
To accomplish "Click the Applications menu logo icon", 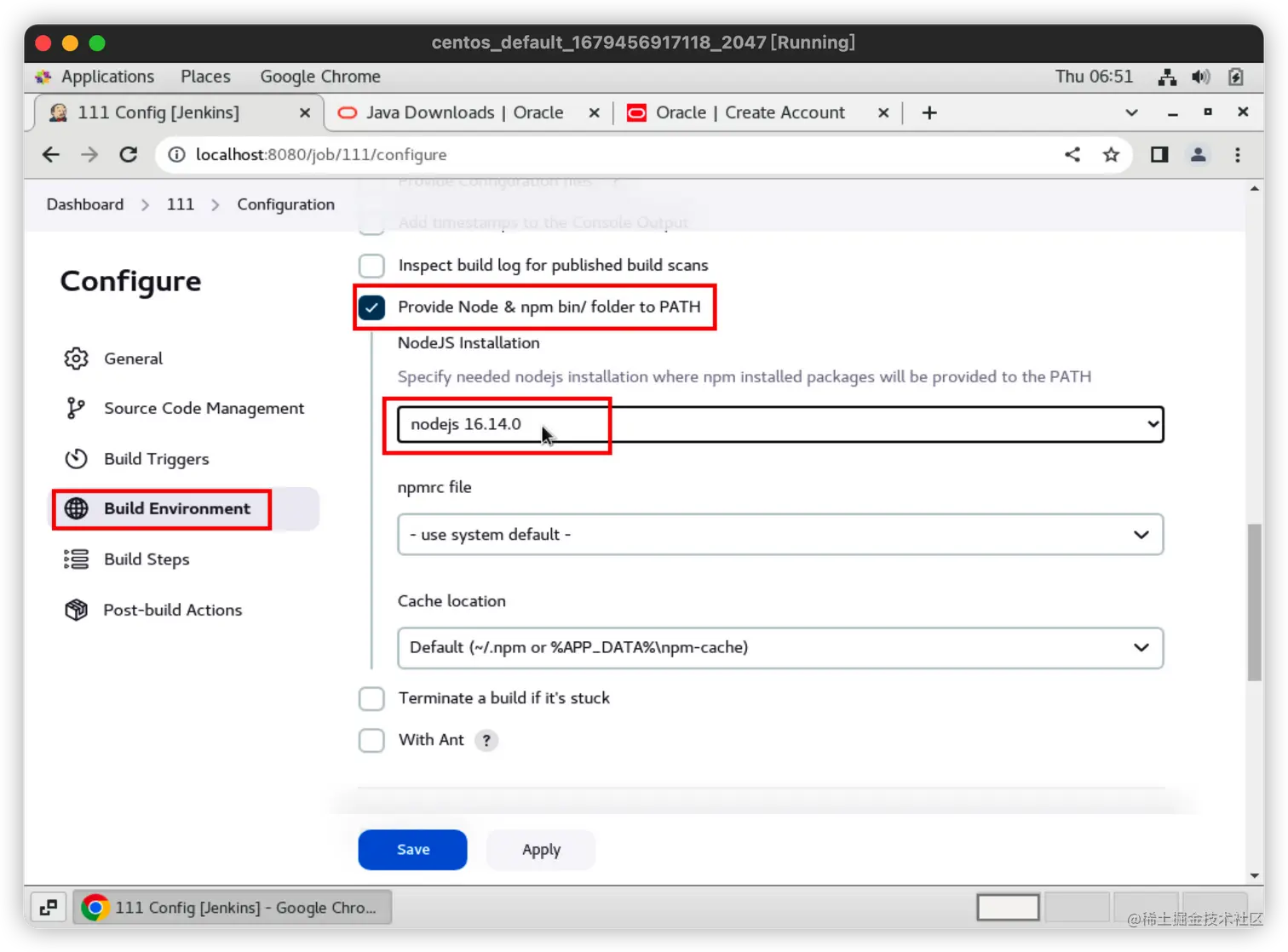I will [x=43, y=77].
